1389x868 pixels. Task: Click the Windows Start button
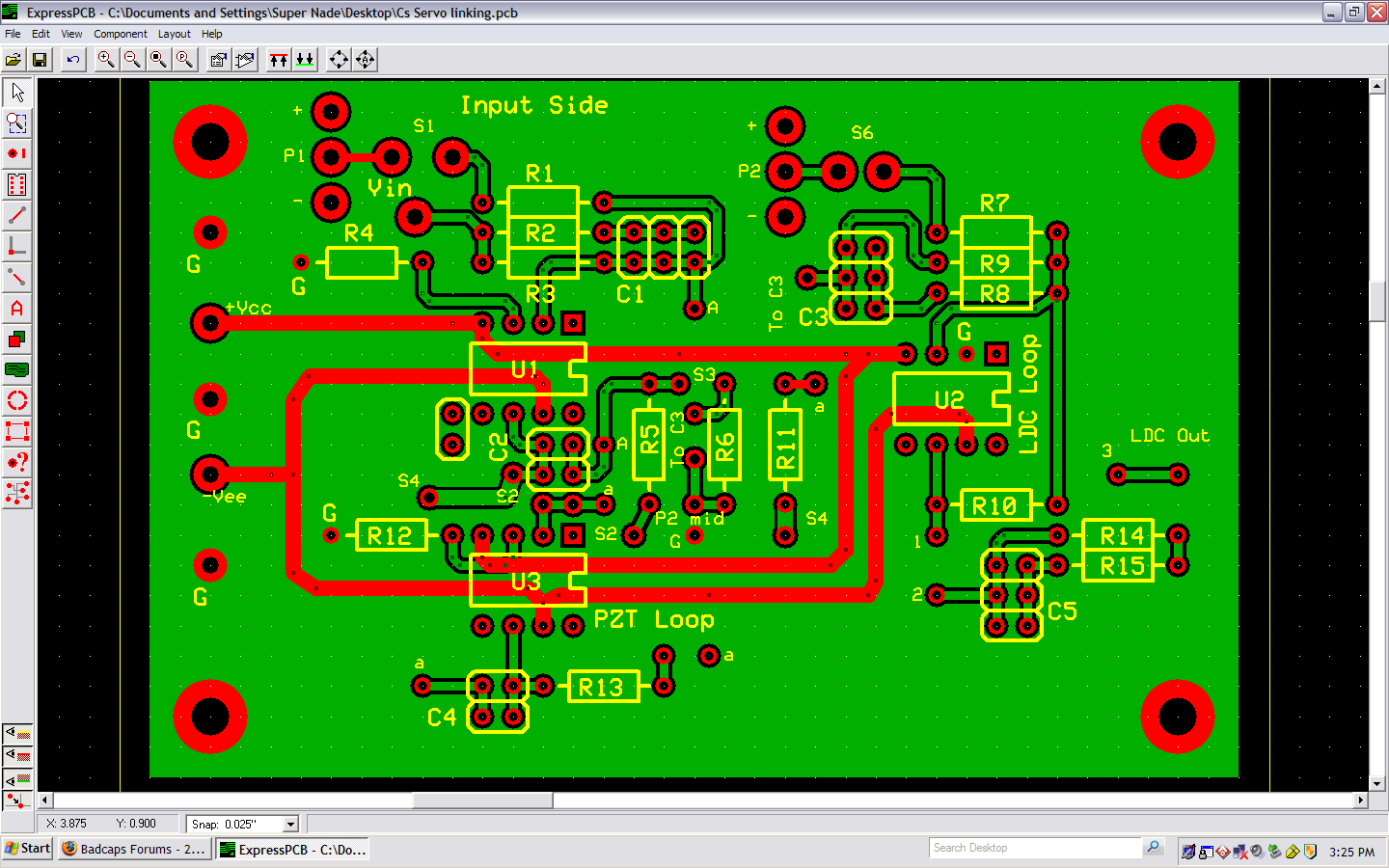coord(28,849)
